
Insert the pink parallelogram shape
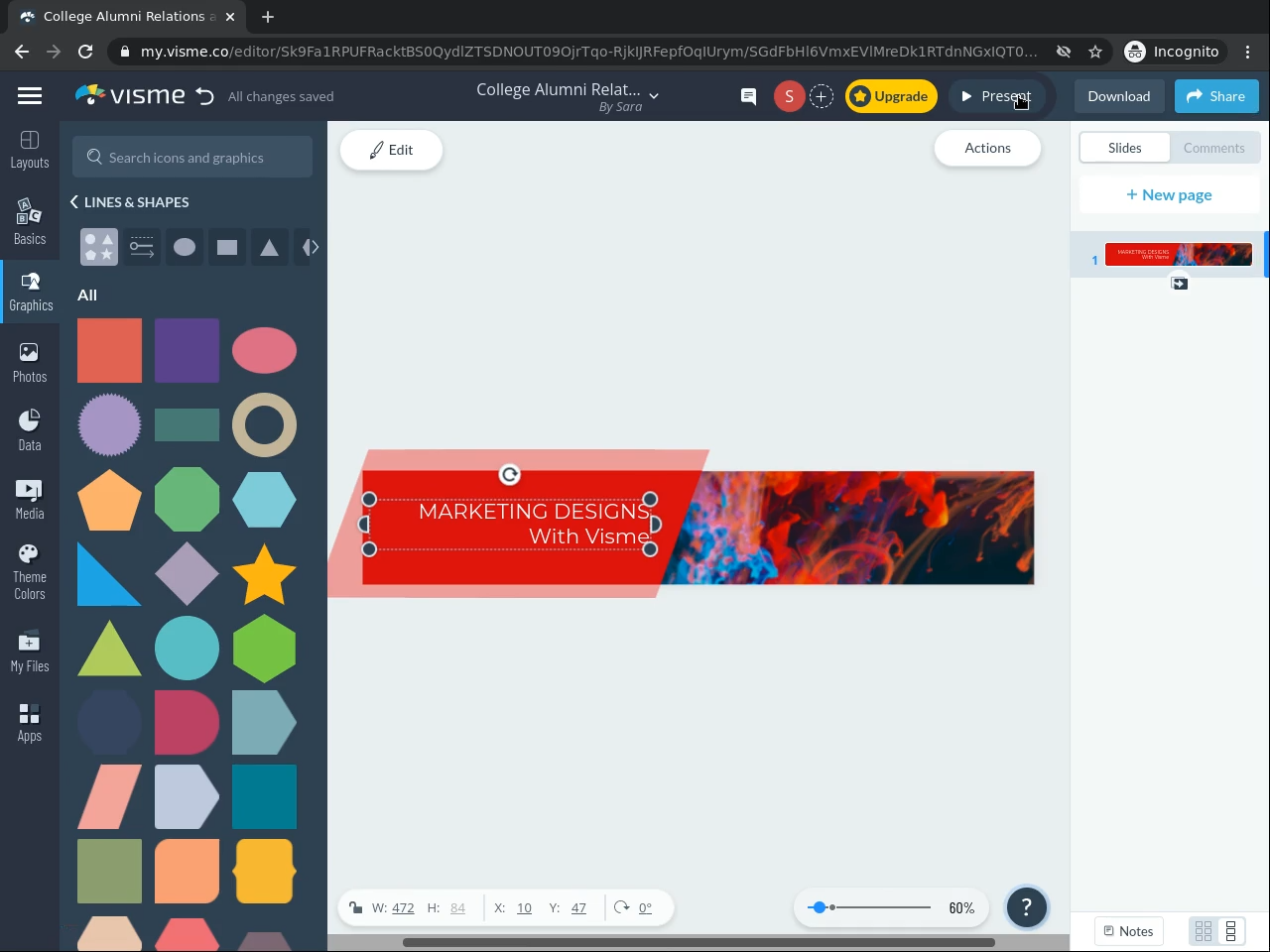[109, 797]
